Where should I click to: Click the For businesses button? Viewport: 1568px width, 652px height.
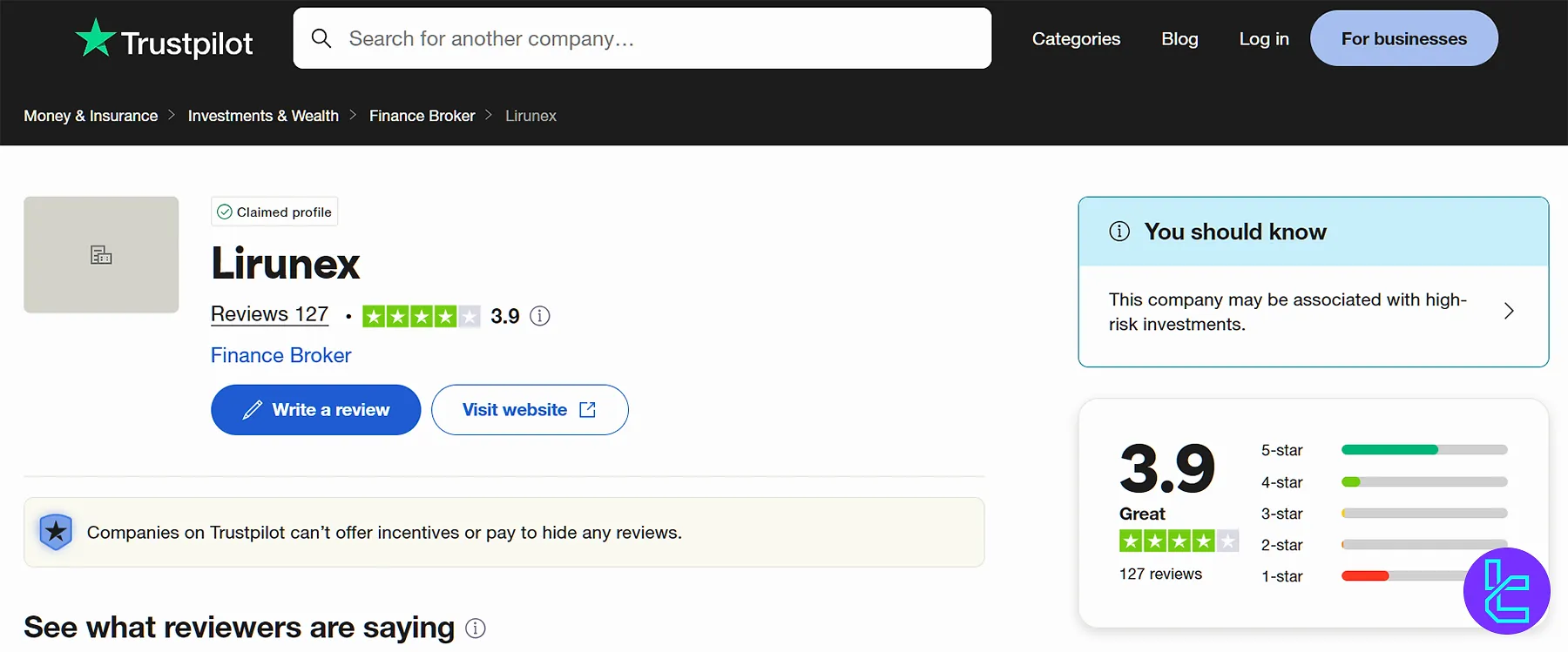(1404, 38)
